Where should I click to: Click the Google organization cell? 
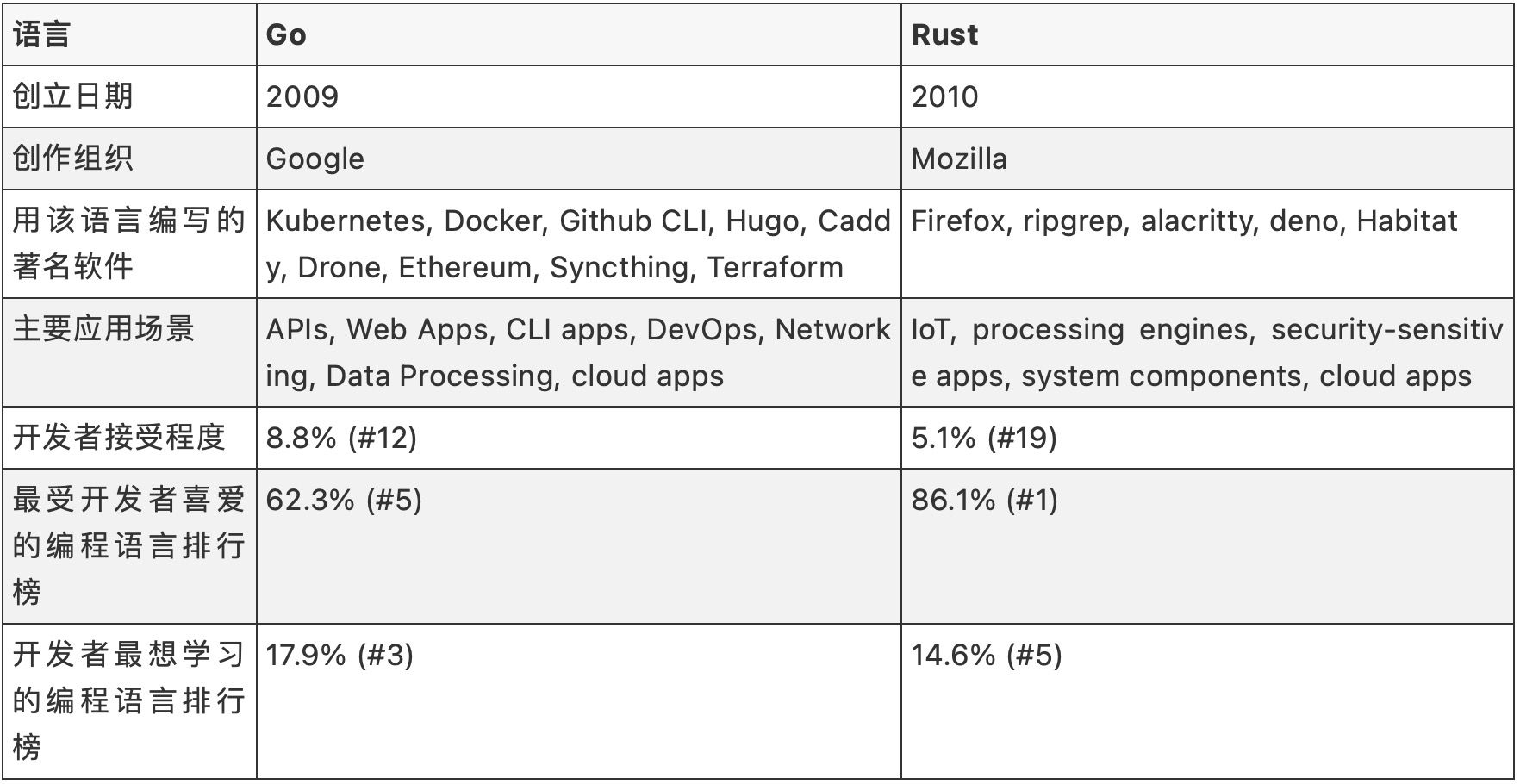point(315,159)
